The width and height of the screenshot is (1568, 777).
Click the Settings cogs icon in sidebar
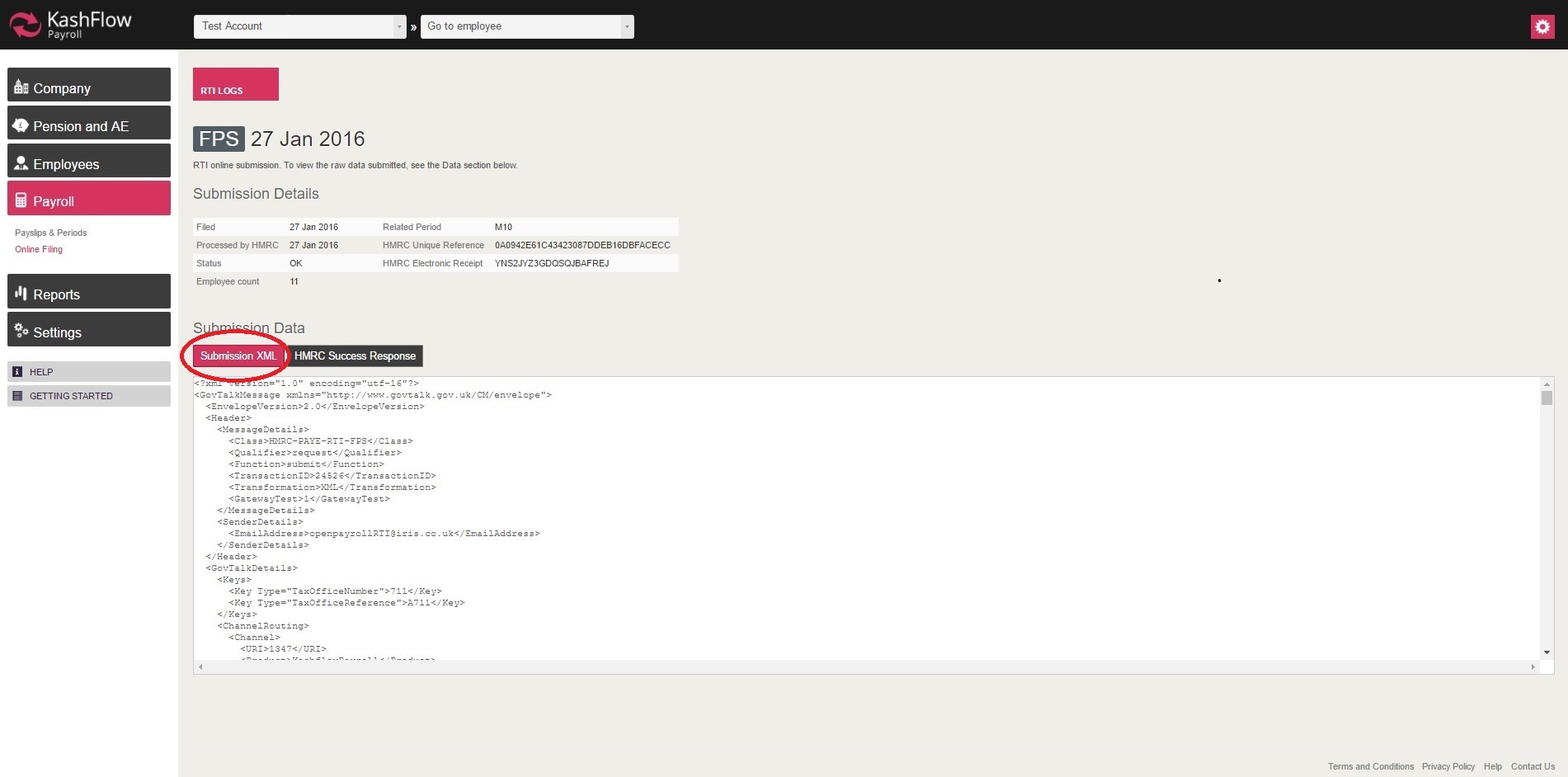(21, 331)
